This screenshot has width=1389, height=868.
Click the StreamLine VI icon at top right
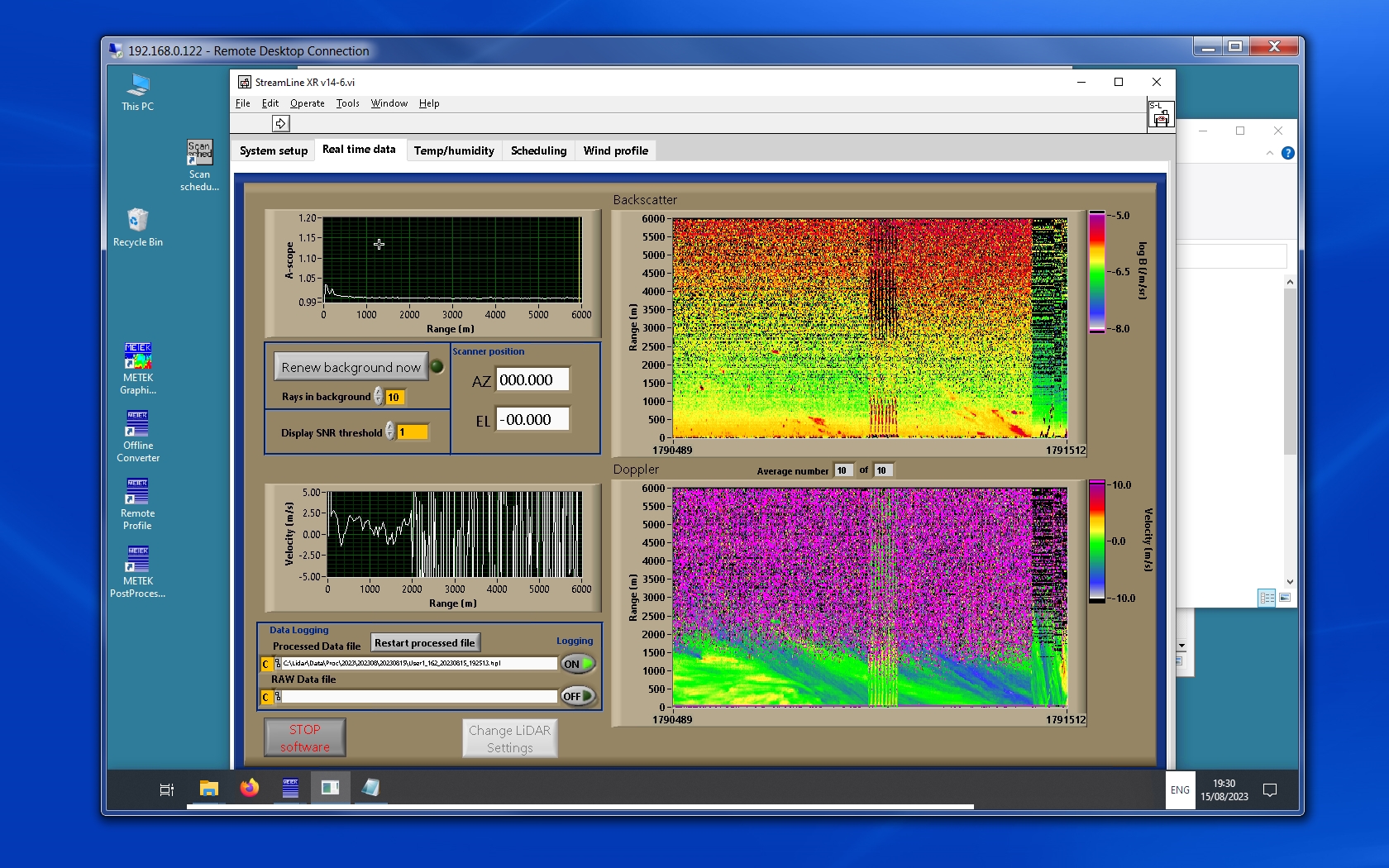coord(1160,115)
